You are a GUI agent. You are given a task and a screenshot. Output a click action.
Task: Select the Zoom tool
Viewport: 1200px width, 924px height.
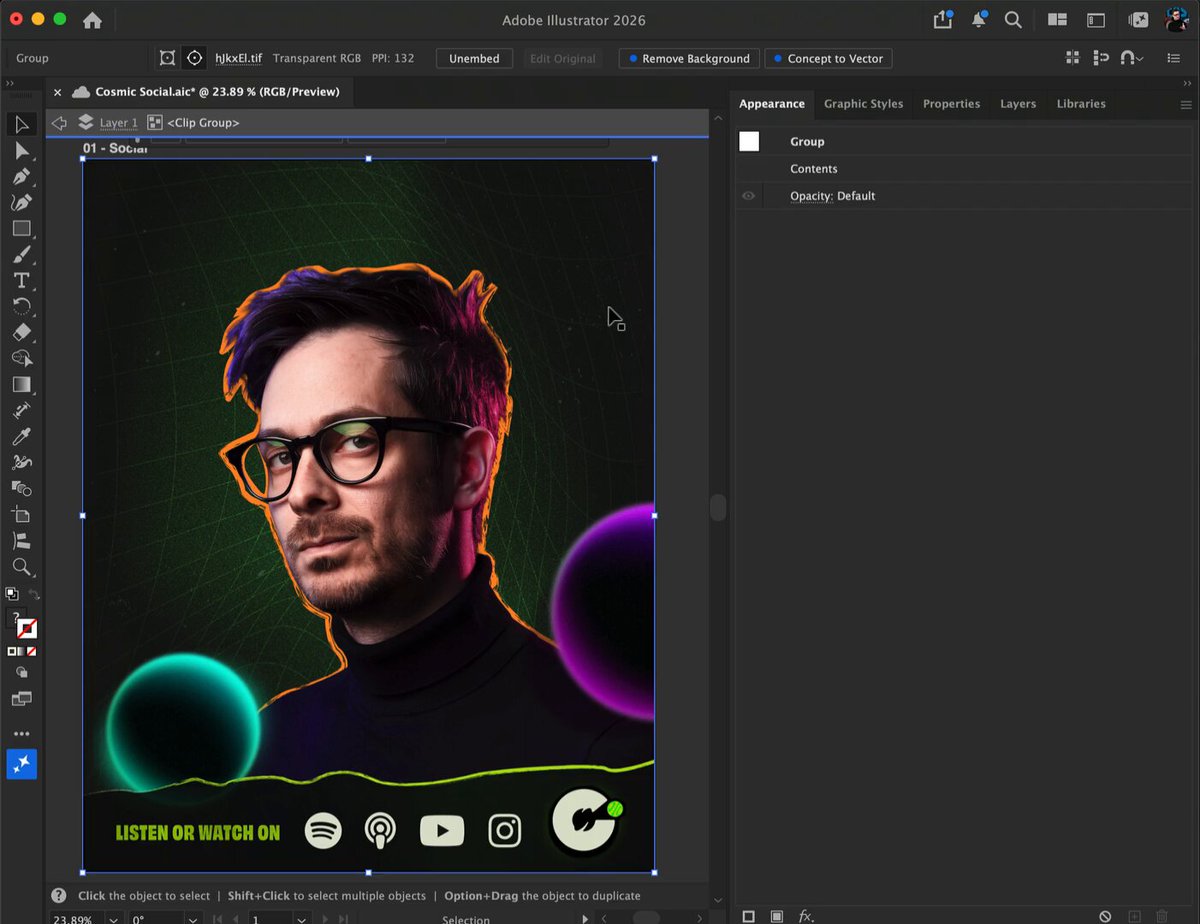pyautogui.click(x=21, y=567)
